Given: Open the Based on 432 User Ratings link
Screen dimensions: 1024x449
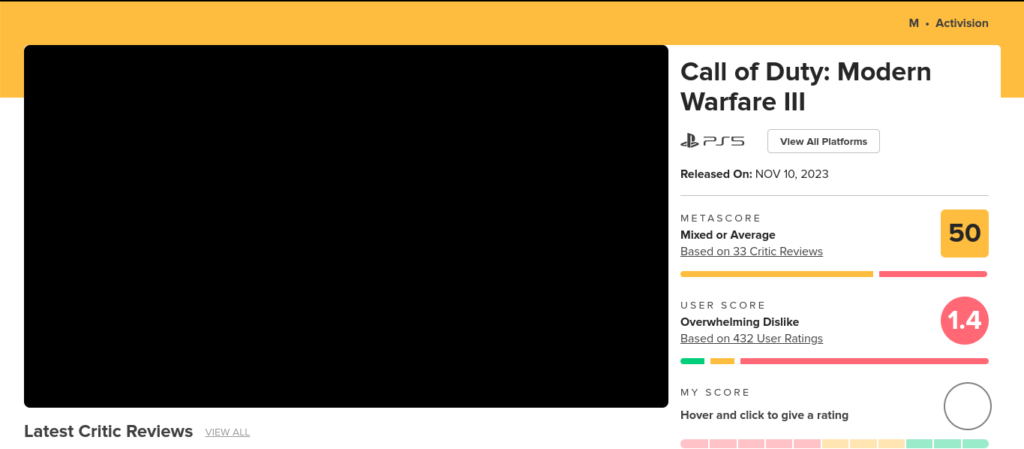Looking at the screenshot, I should (752, 339).
